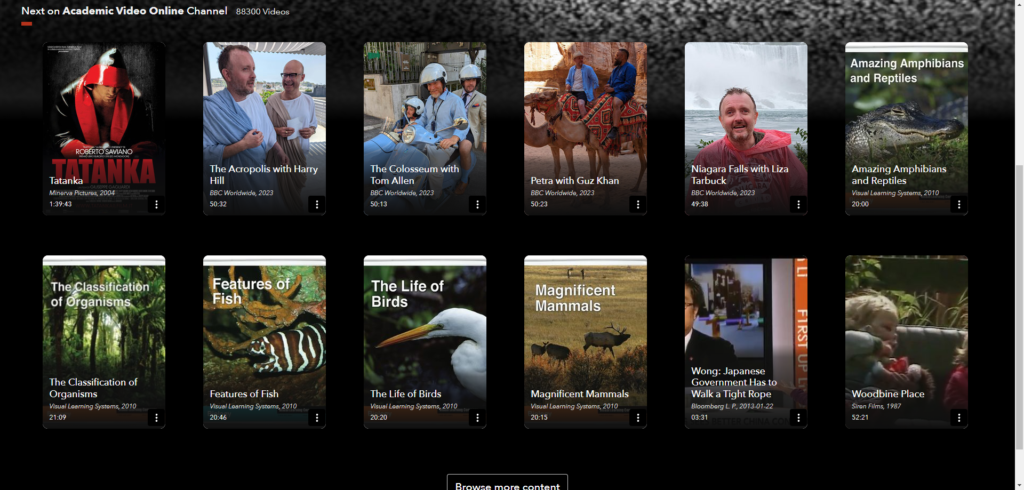
Task: Open The Life of Birds title link
Action: (406, 394)
